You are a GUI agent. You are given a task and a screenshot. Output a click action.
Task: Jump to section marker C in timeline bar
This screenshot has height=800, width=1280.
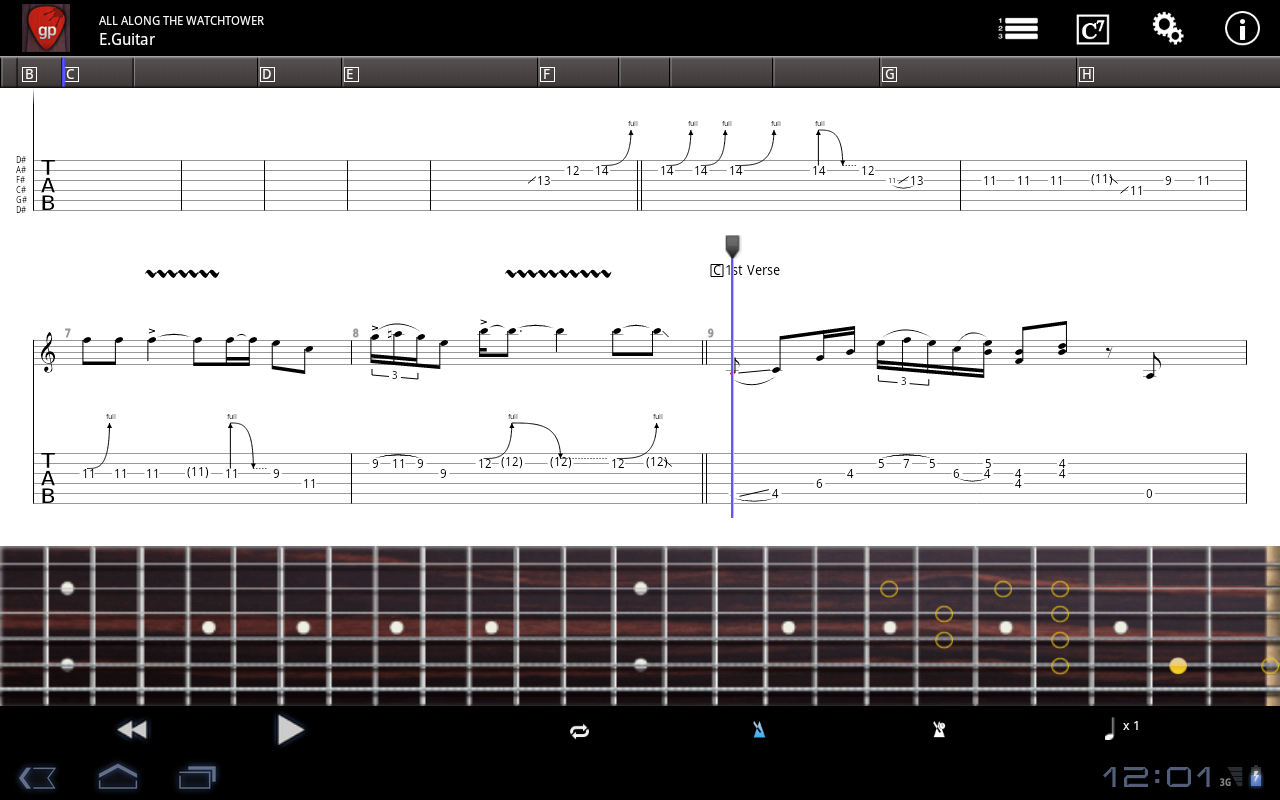71,74
